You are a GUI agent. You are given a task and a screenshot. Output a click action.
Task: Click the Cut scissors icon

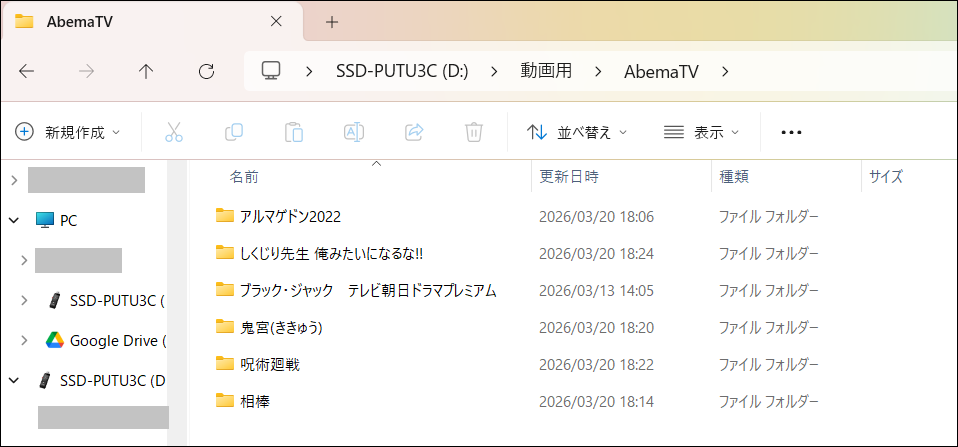(x=174, y=132)
